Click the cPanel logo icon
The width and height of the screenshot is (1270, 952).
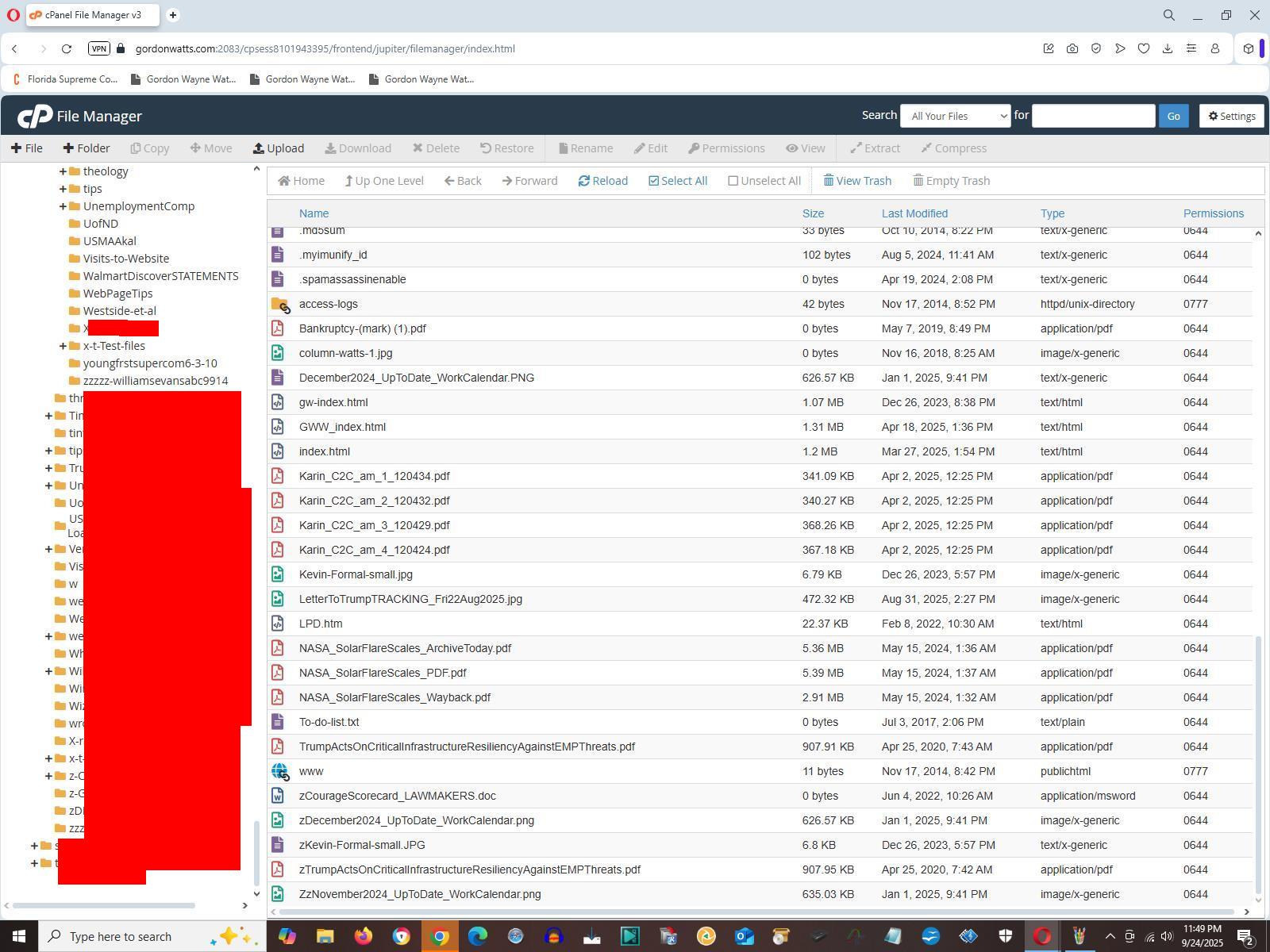(x=35, y=117)
